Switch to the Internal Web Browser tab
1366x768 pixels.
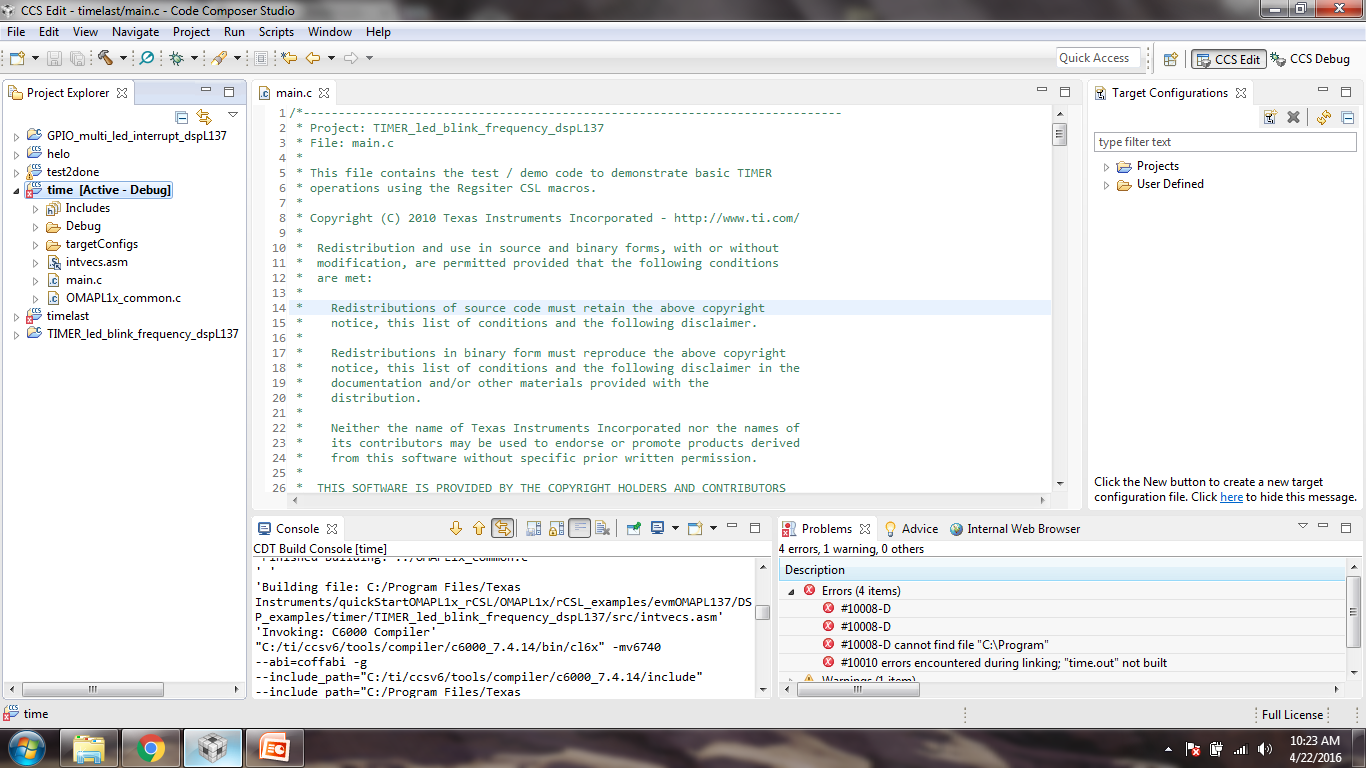(x=1015, y=528)
